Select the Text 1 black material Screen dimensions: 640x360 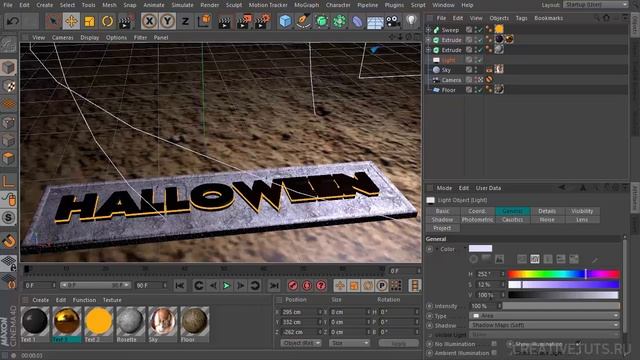35,321
